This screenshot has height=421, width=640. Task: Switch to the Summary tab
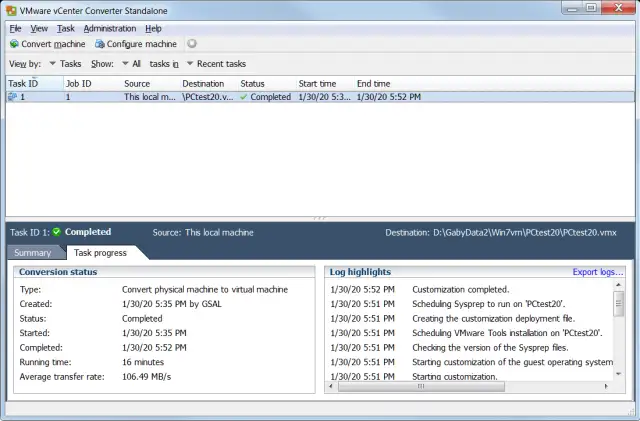tap(32, 253)
